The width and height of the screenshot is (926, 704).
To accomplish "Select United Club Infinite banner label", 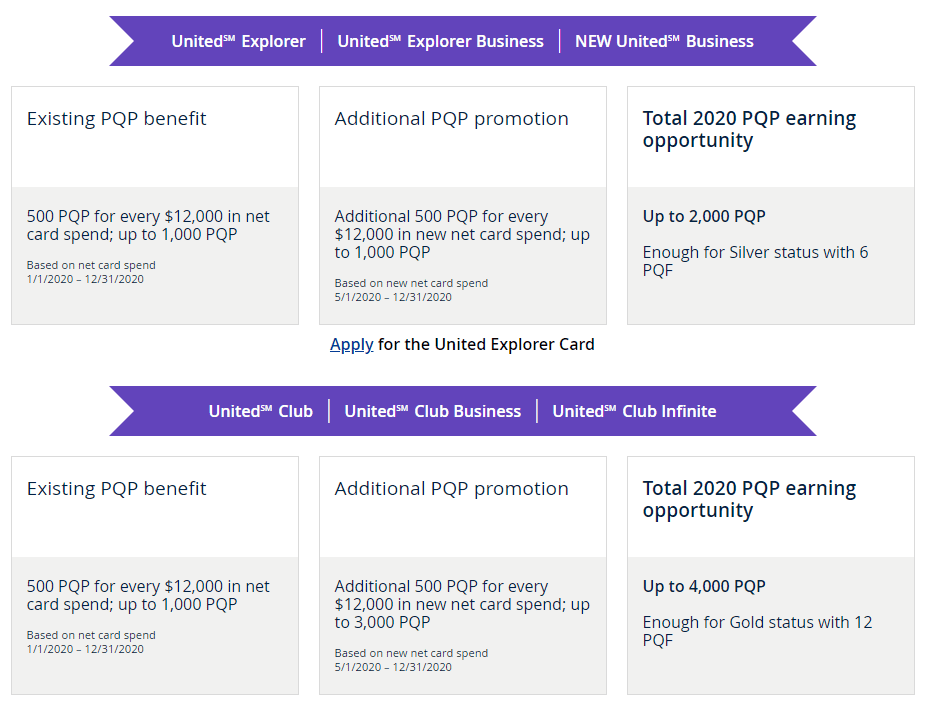I will pos(634,411).
